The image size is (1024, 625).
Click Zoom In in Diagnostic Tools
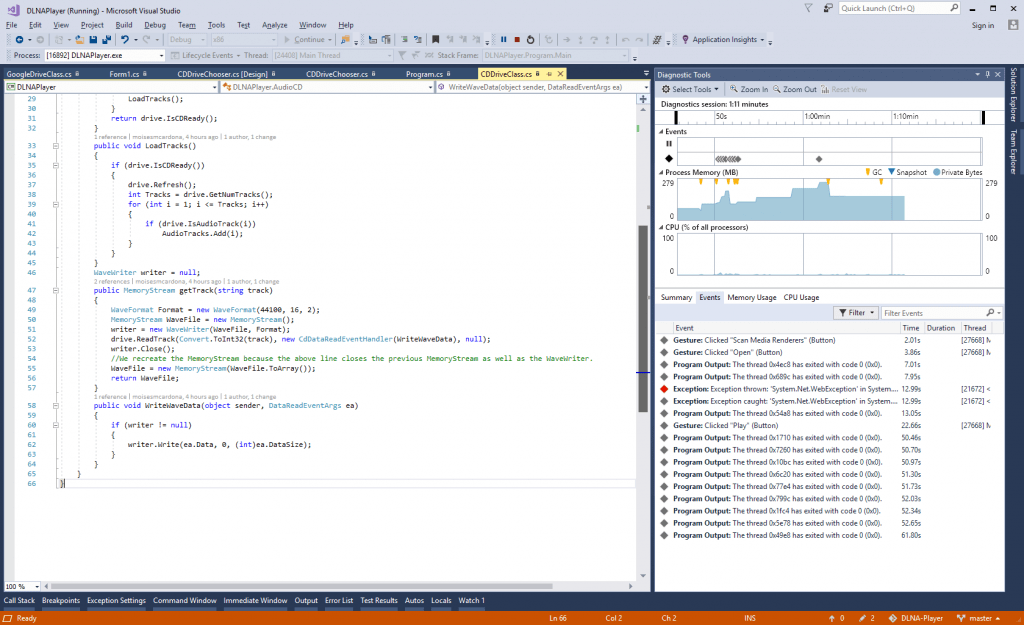(x=748, y=89)
